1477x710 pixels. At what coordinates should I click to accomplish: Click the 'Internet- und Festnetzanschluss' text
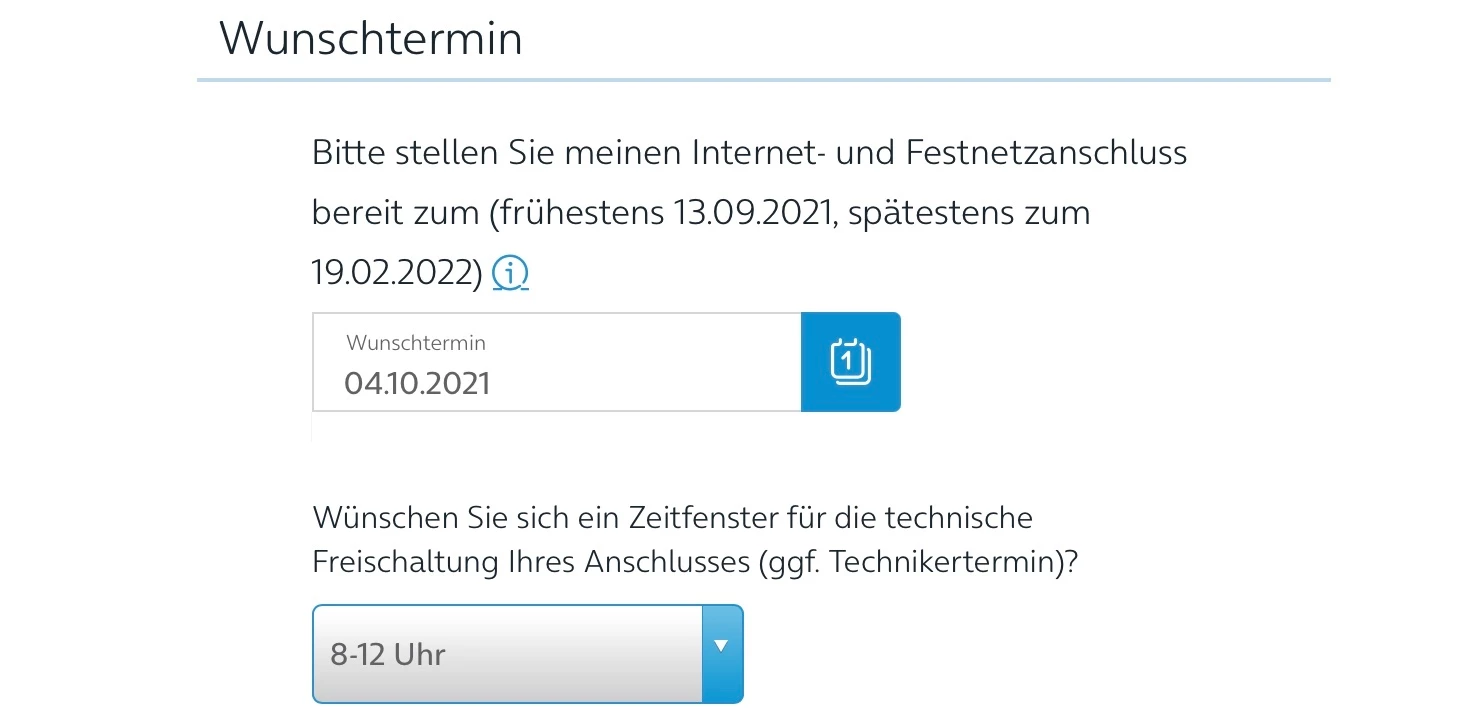pos(938,153)
